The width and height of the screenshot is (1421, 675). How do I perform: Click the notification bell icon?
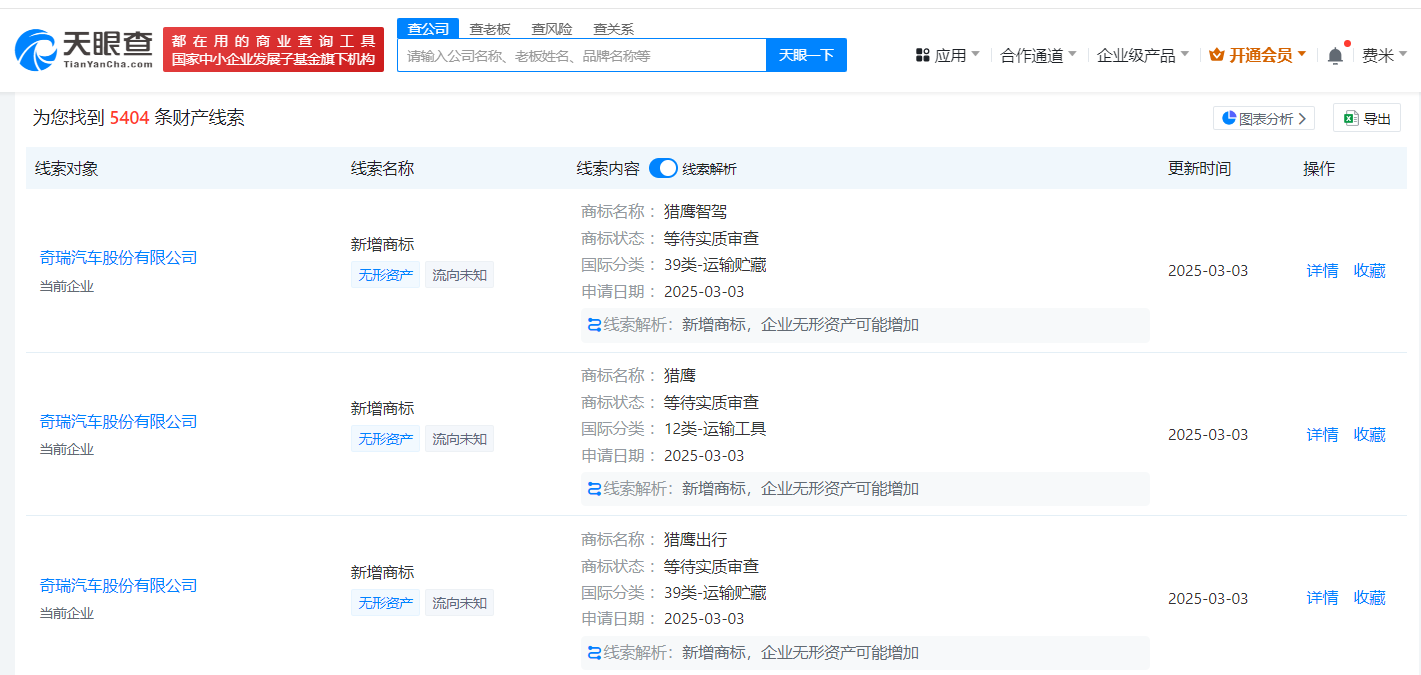[x=1335, y=56]
